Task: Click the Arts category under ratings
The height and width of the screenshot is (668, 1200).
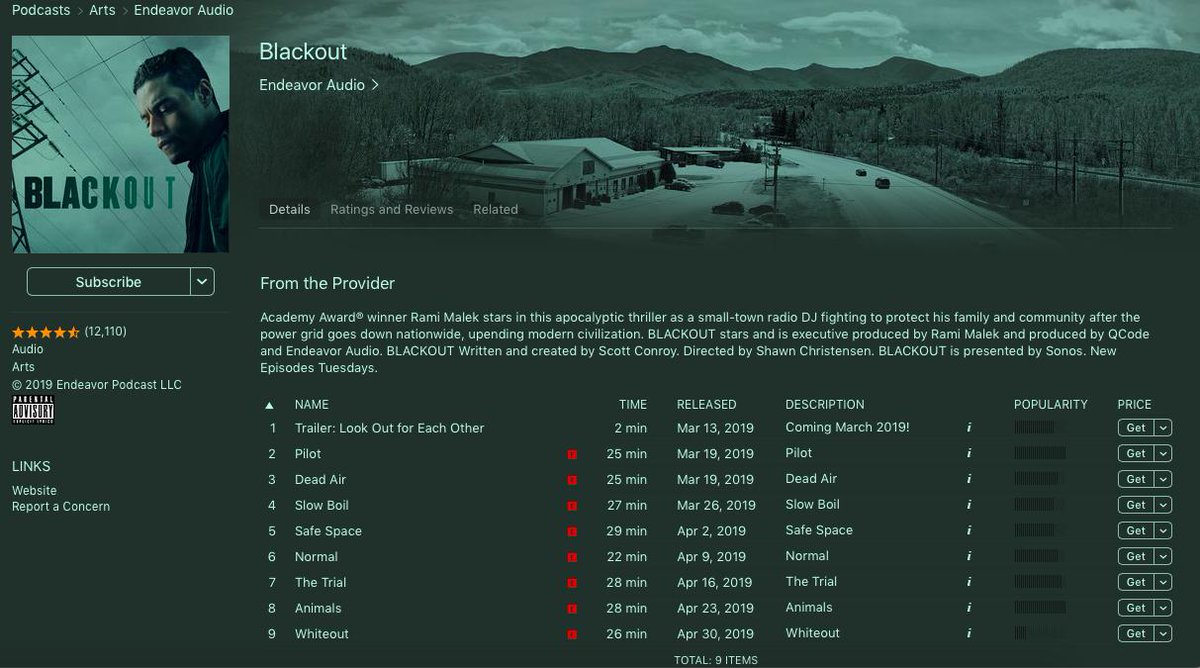Action: 22,367
